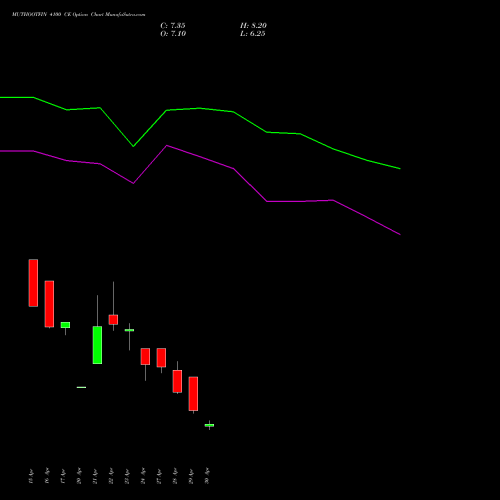Click the 20 Apr flat green candle
This screenshot has height=500, width=500.
pos(81,387)
